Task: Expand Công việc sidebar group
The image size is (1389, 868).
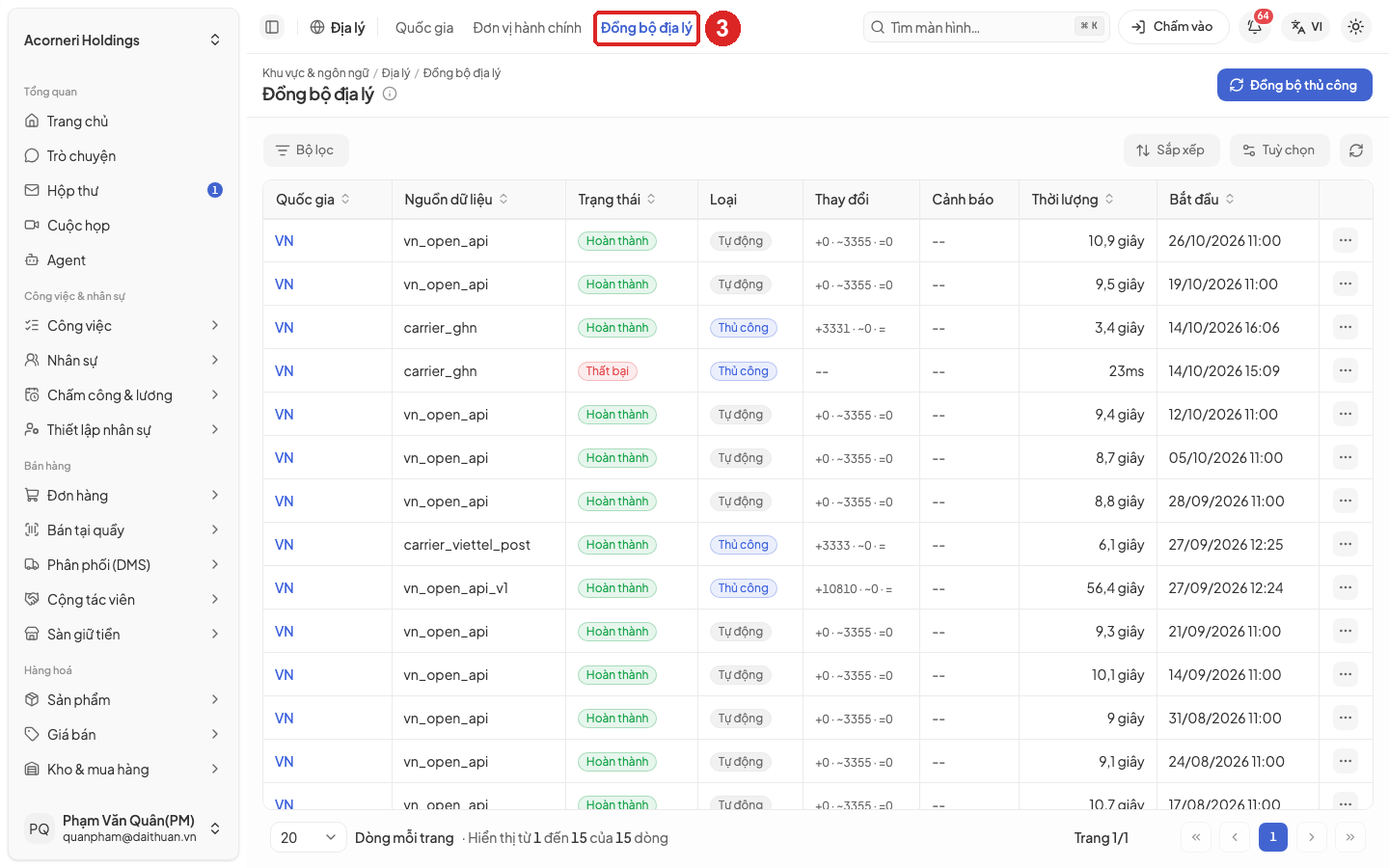Action: 123,326
